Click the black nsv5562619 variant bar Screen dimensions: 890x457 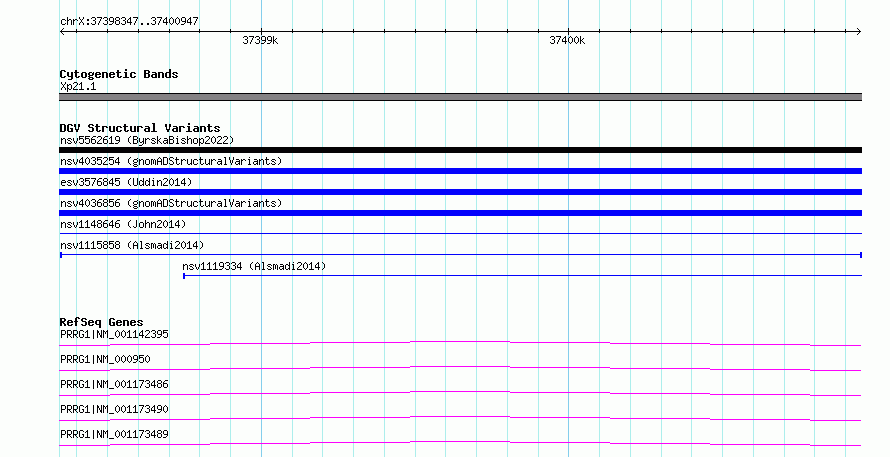(x=460, y=150)
